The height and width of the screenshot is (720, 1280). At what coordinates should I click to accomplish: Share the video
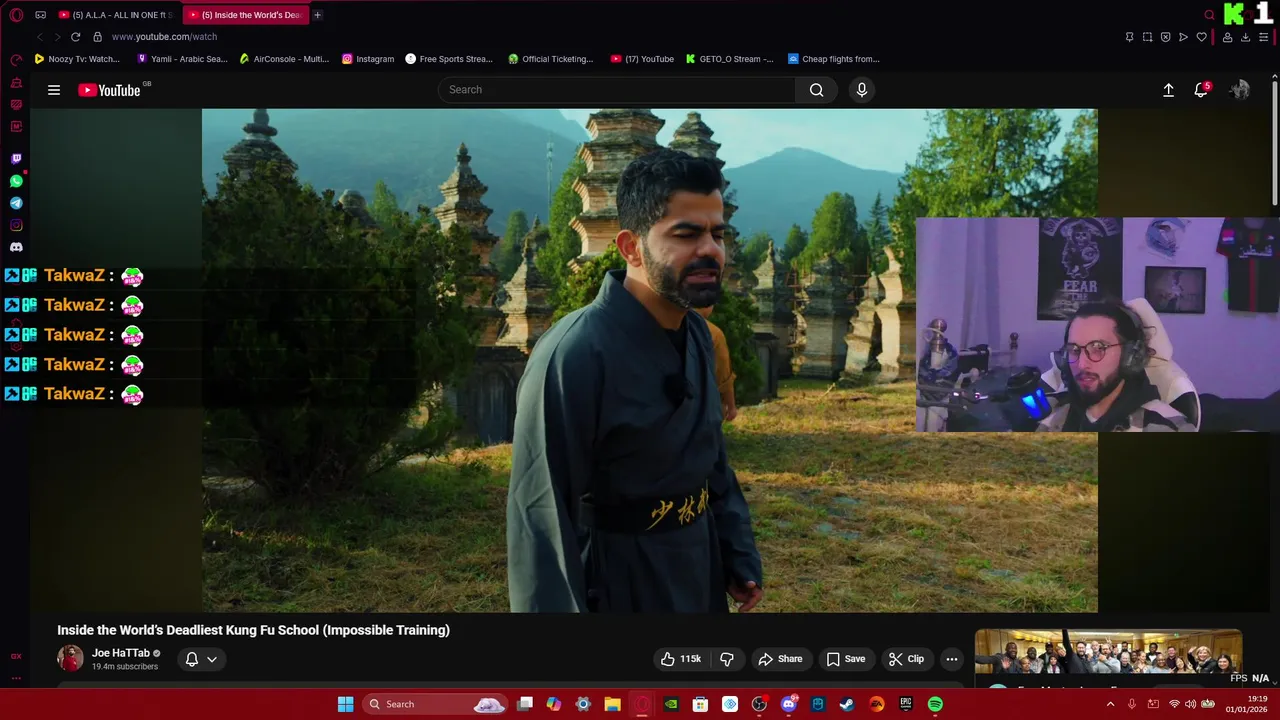(x=780, y=659)
